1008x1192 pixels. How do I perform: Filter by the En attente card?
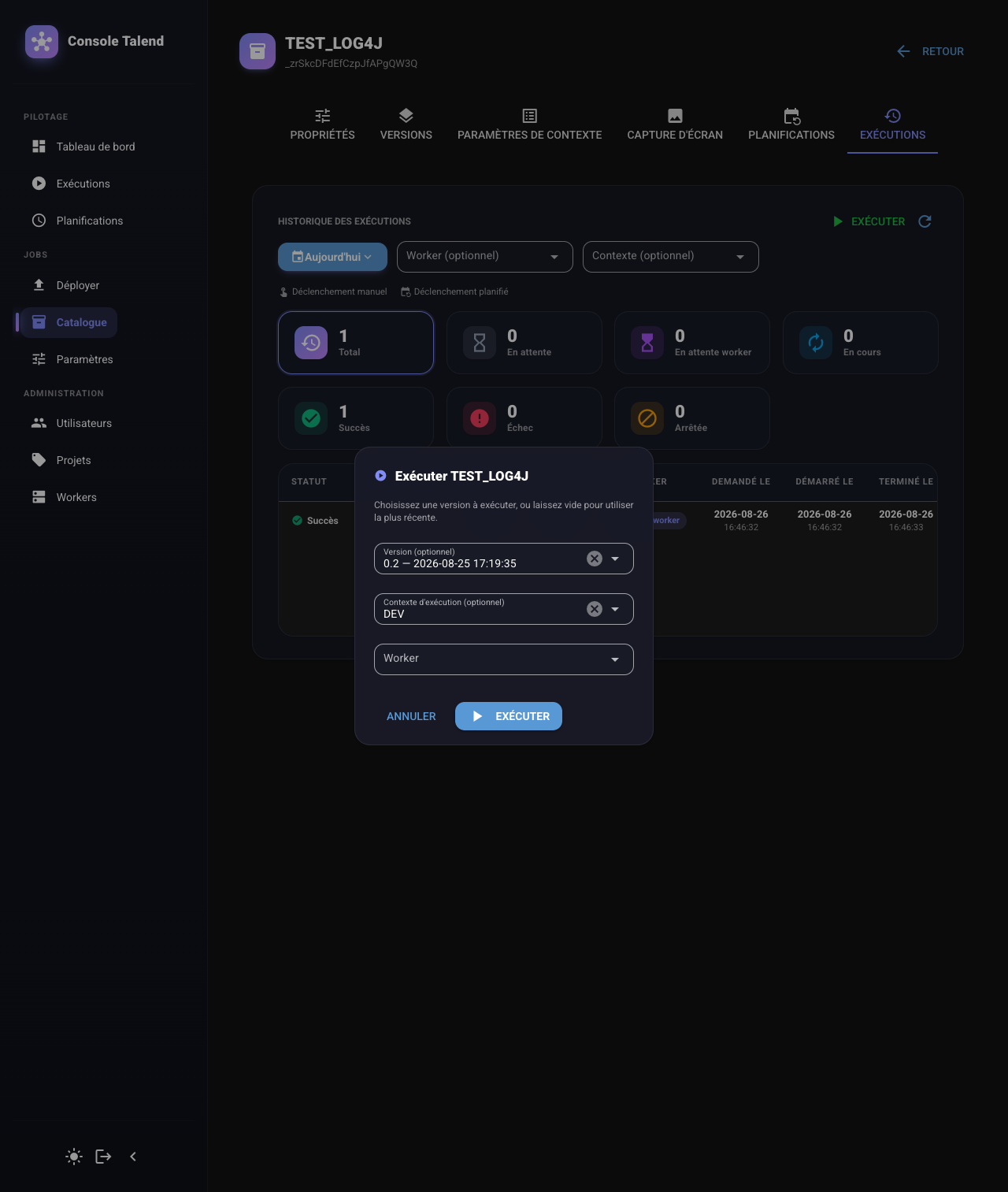(524, 343)
